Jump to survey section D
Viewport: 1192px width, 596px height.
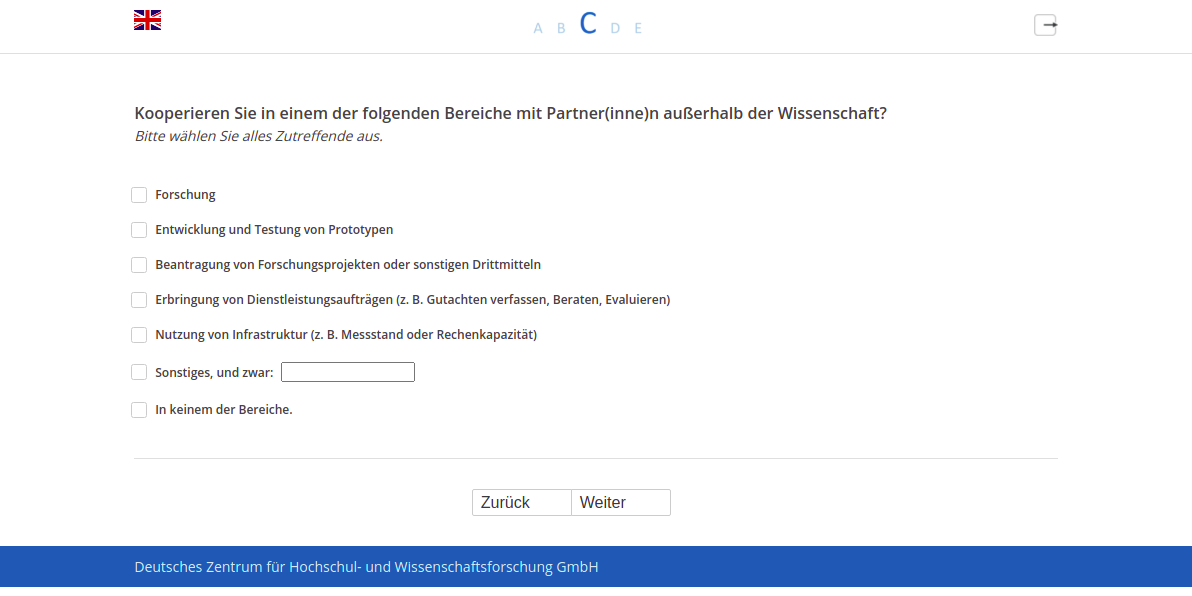pos(616,29)
